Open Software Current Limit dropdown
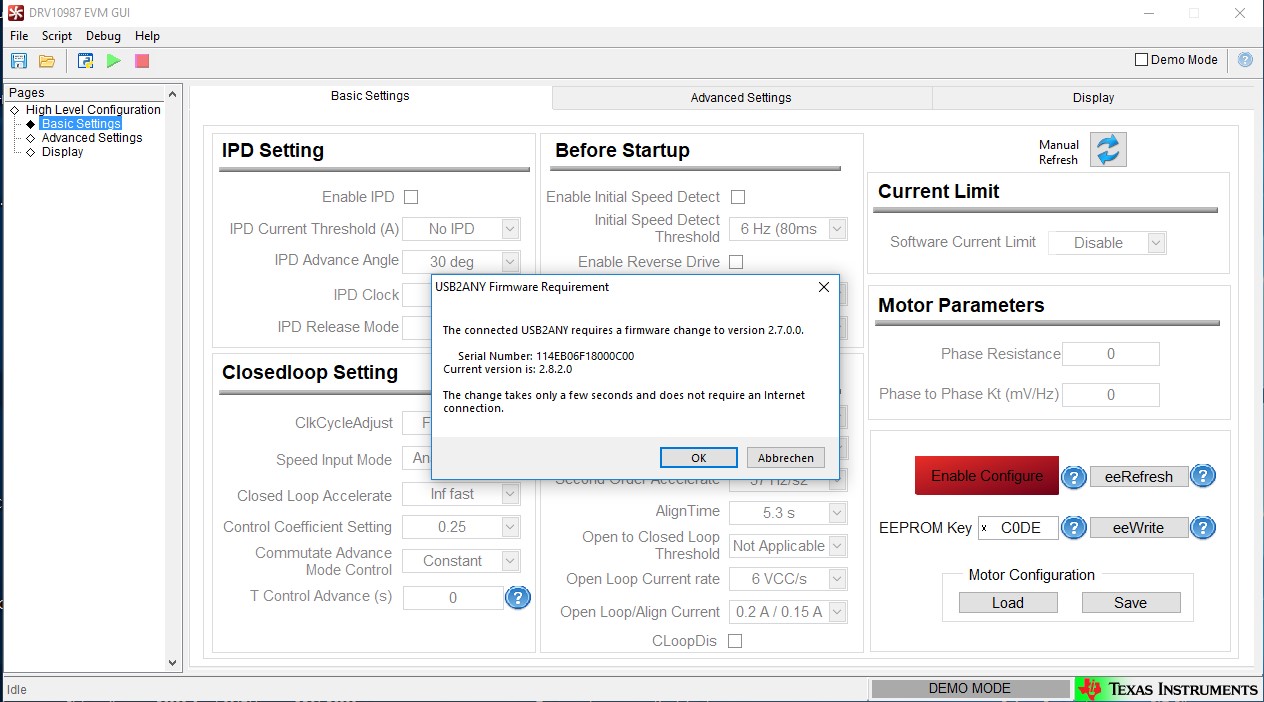The width and height of the screenshot is (1264, 702). [x=1157, y=243]
